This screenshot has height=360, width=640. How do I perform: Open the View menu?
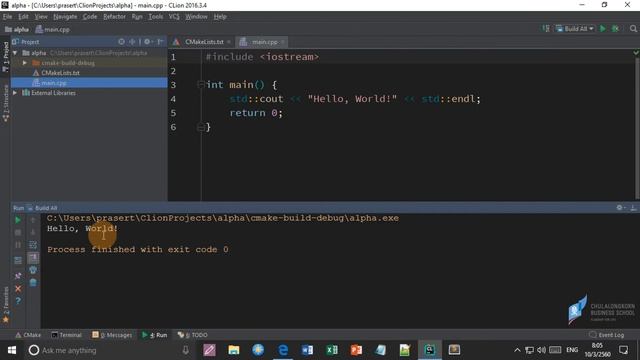pos(41,17)
